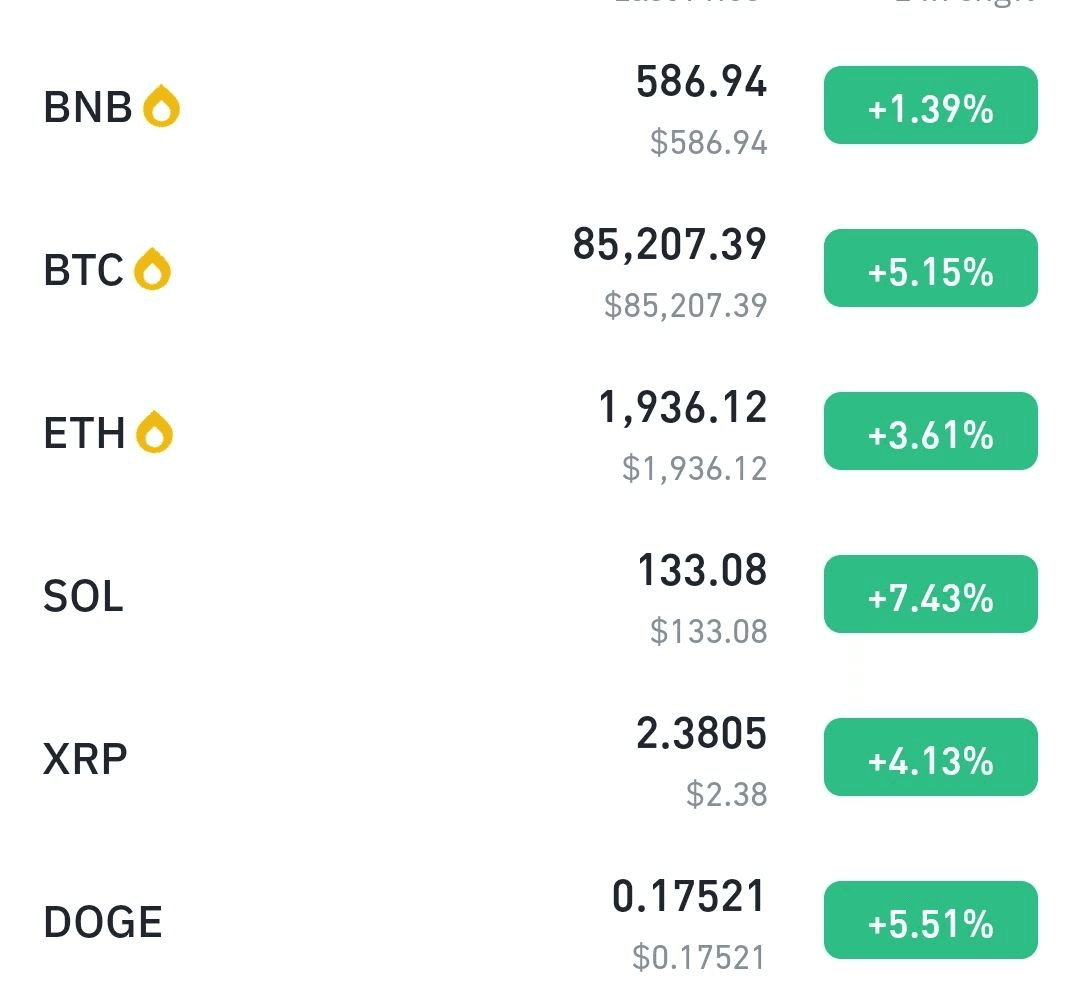Tap the flame icon beside ETH
The height and width of the screenshot is (993, 1080).
(154, 432)
